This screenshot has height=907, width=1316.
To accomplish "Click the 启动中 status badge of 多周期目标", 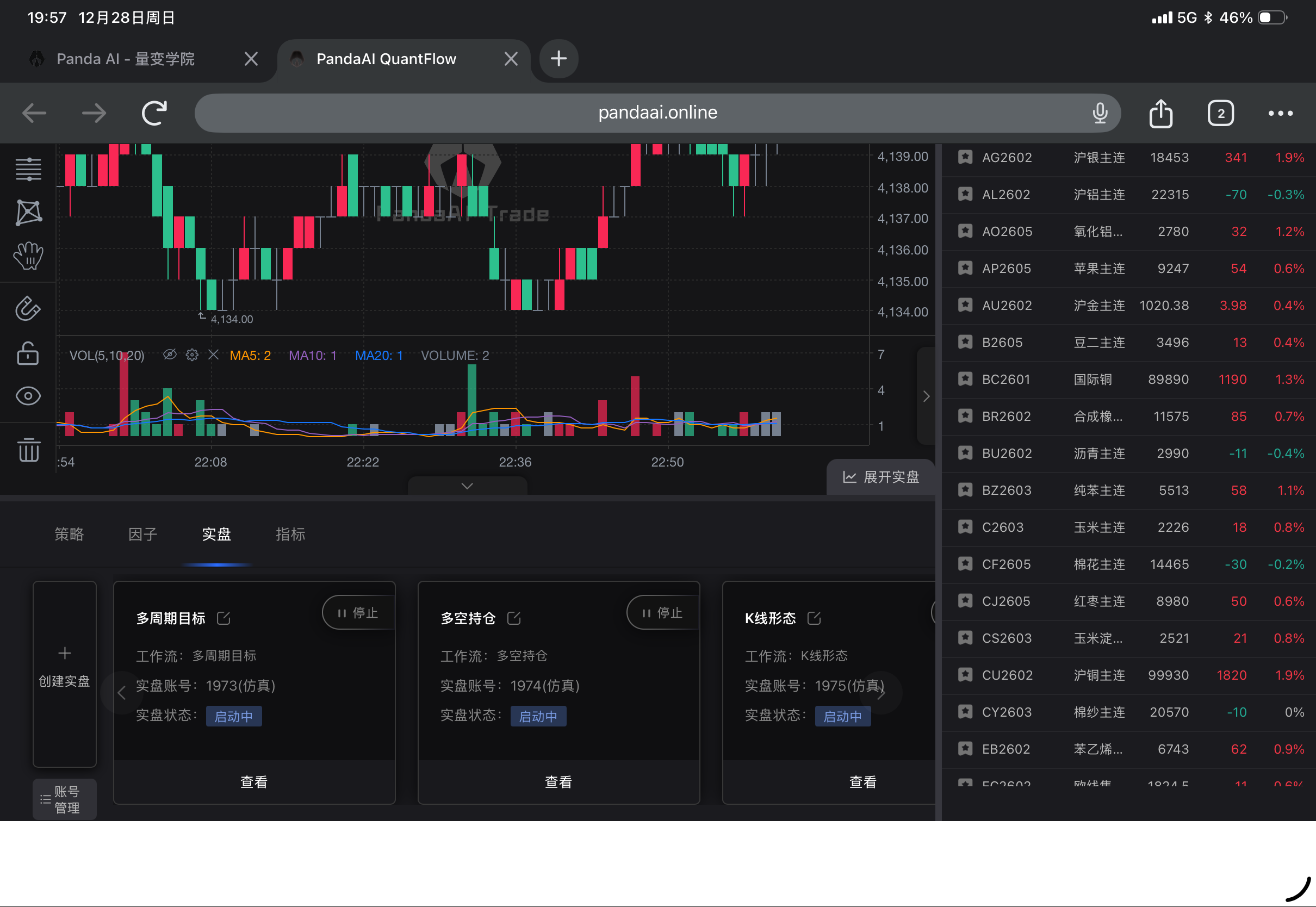I will (x=233, y=716).
